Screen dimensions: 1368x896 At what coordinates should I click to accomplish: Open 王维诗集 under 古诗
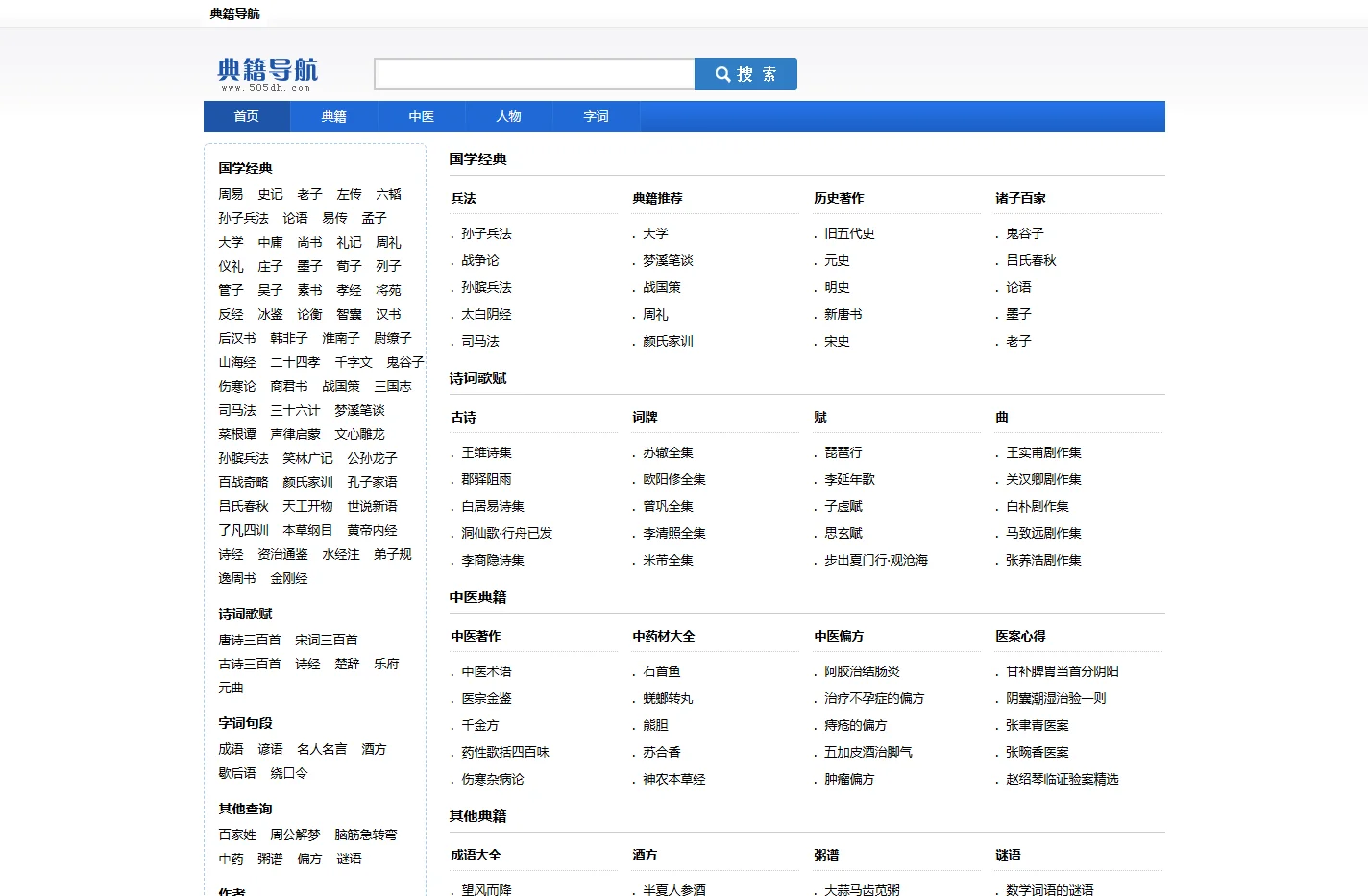coord(486,452)
